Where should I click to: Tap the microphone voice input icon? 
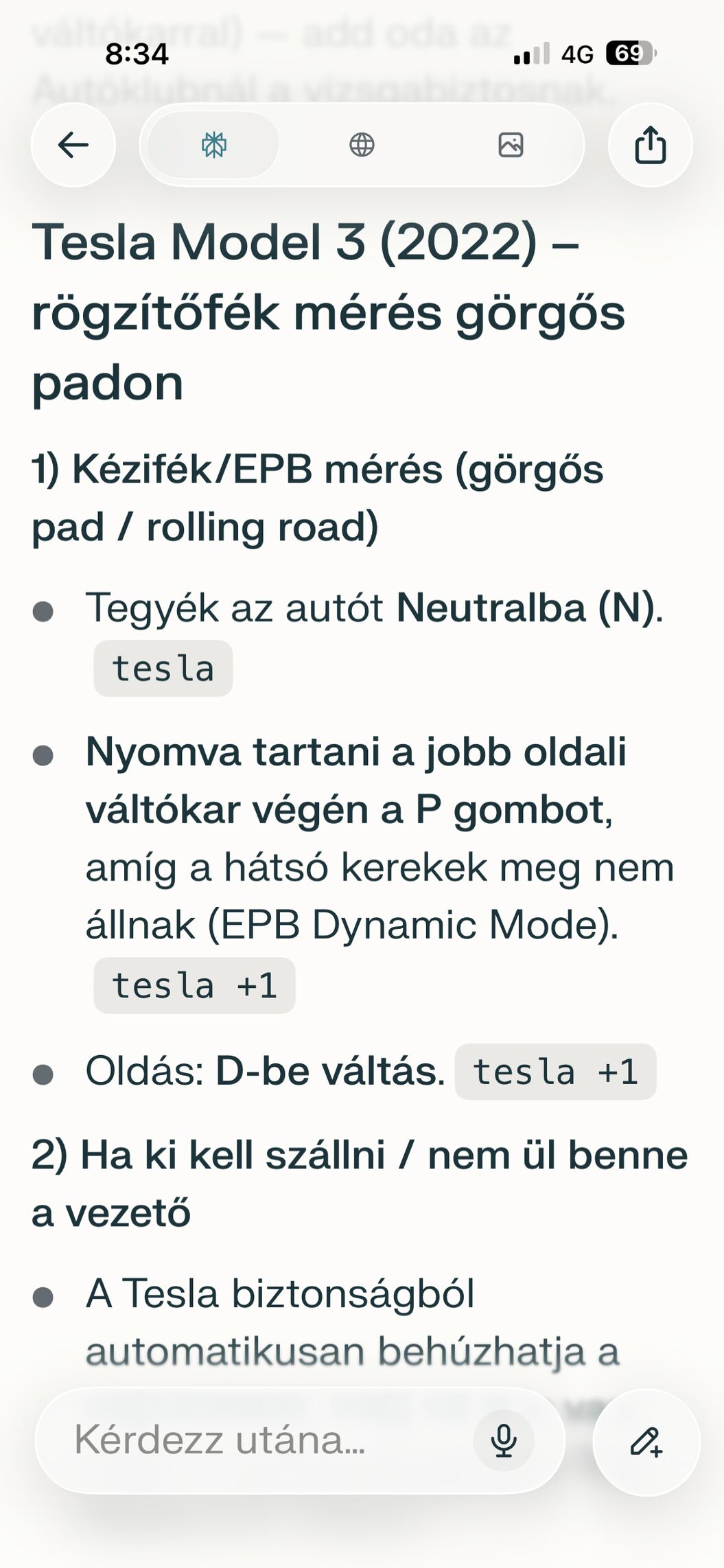[504, 1440]
